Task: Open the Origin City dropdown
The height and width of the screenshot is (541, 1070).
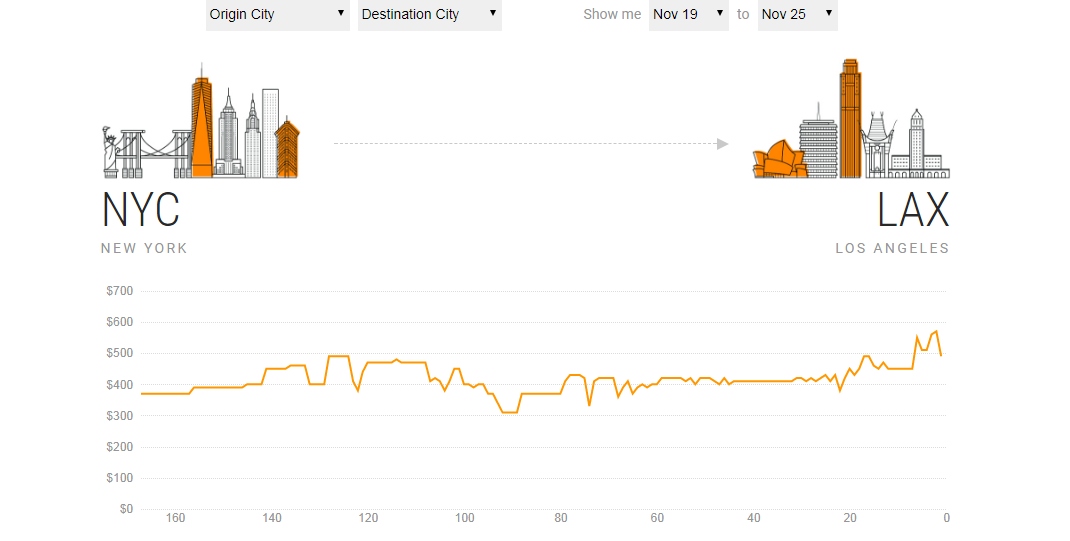Action: [278, 14]
